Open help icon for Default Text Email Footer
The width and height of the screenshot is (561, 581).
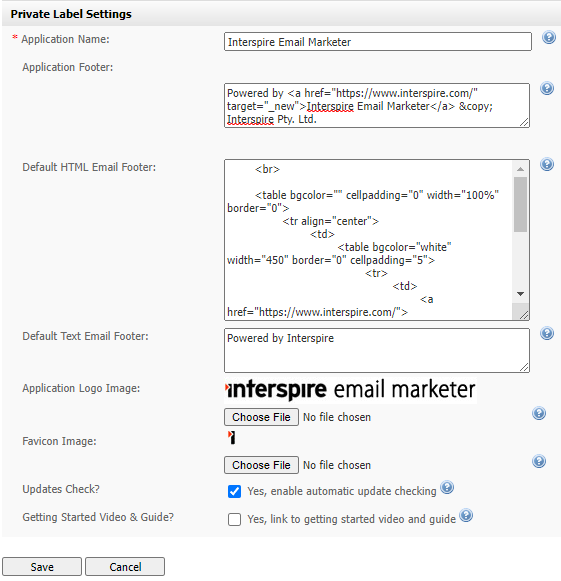click(x=547, y=333)
